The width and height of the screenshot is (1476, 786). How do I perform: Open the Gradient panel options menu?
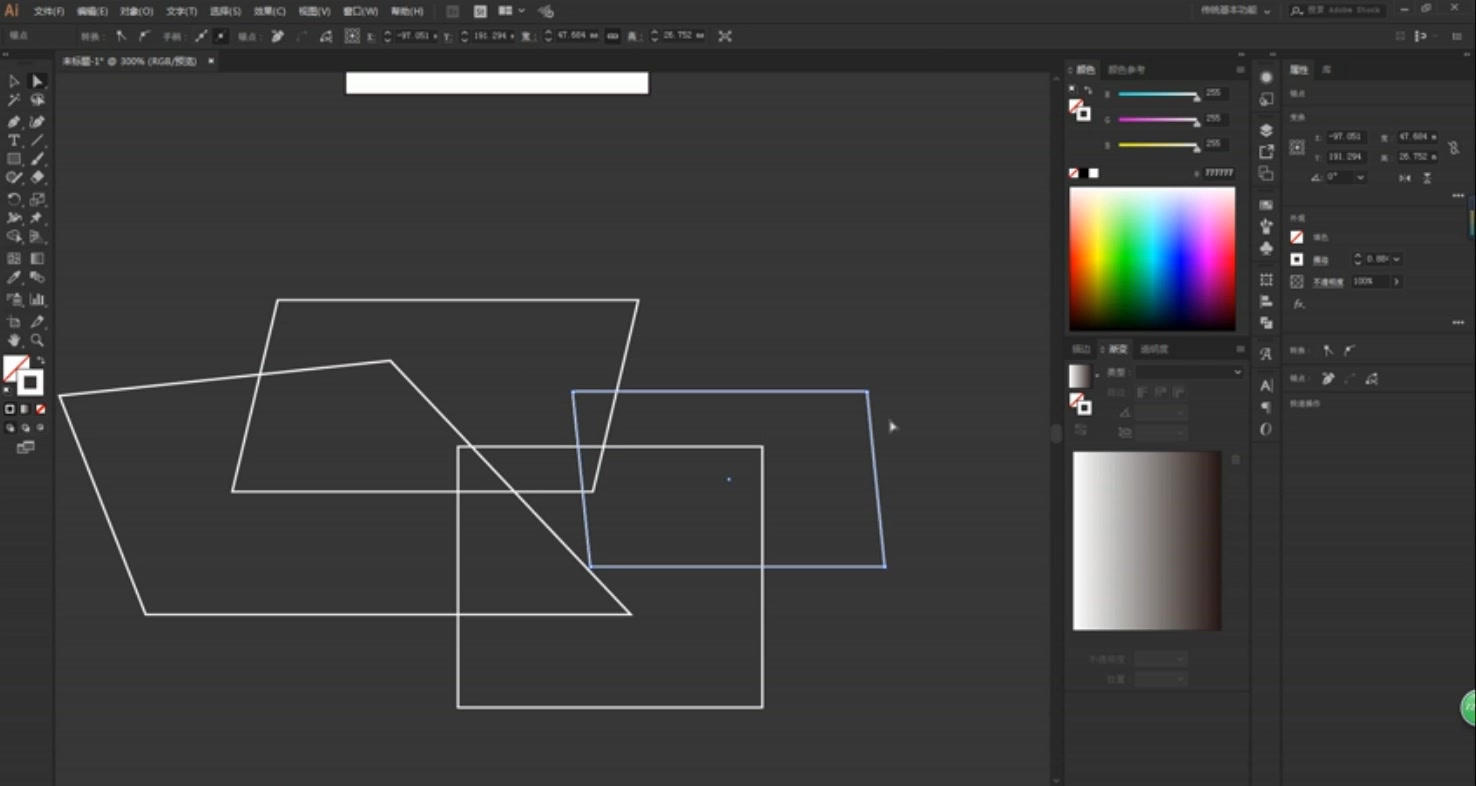coord(1241,349)
